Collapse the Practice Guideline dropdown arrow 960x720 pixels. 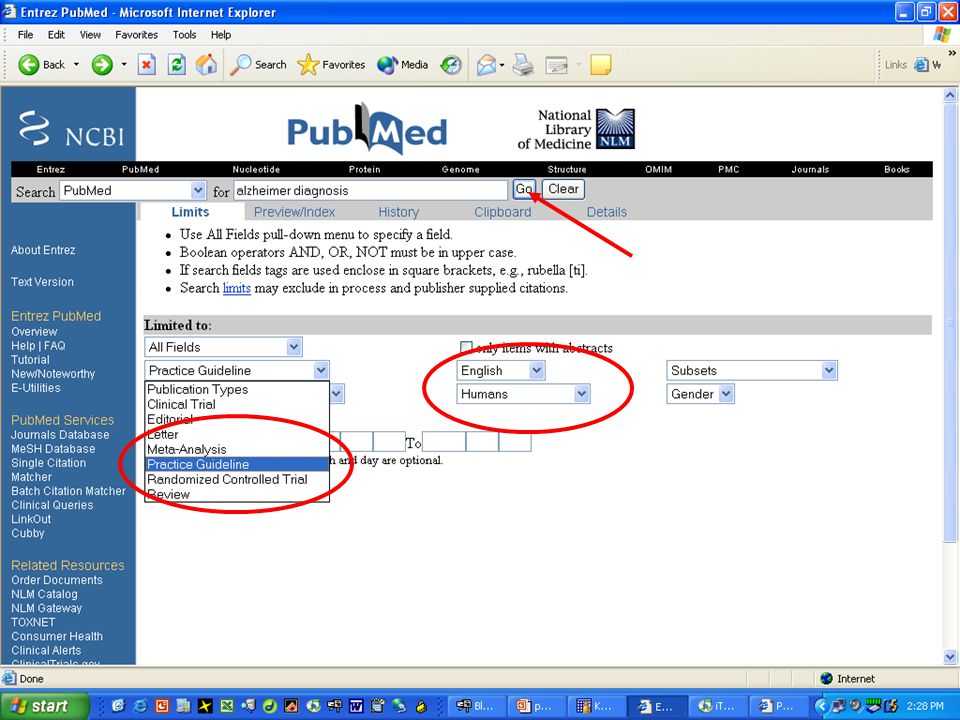[321, 370]
